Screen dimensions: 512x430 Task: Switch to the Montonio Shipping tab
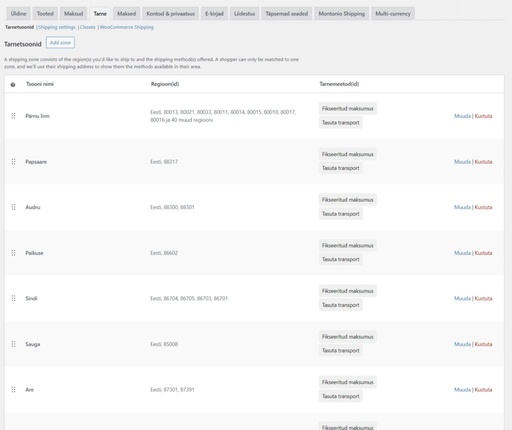coord(342,14)
